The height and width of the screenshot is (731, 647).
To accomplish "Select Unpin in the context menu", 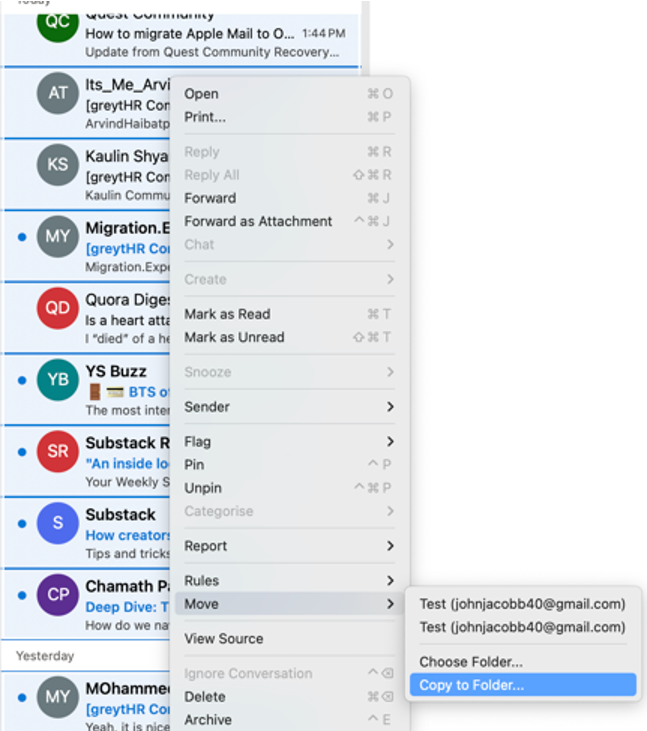I will [289, 488].
